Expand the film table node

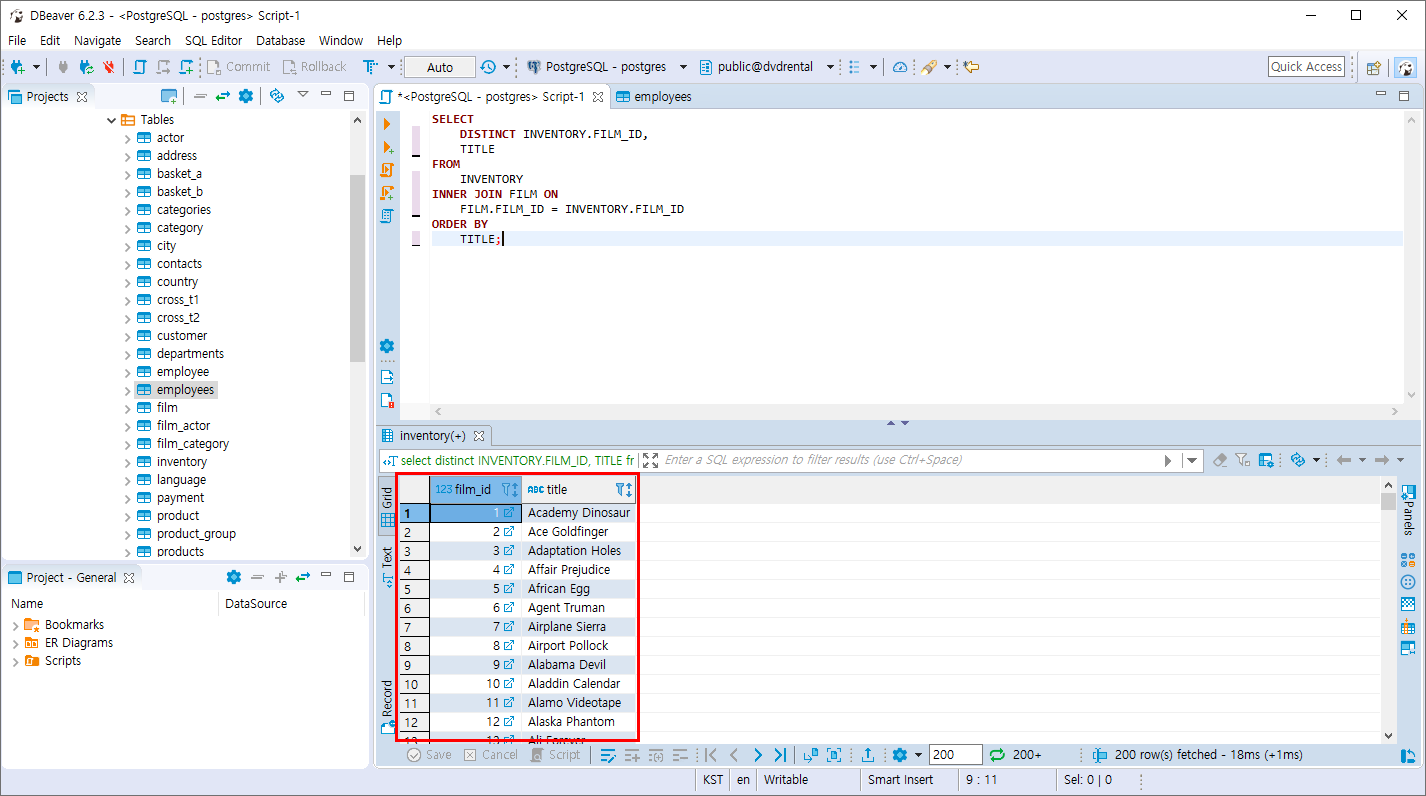tap(127, 408)
